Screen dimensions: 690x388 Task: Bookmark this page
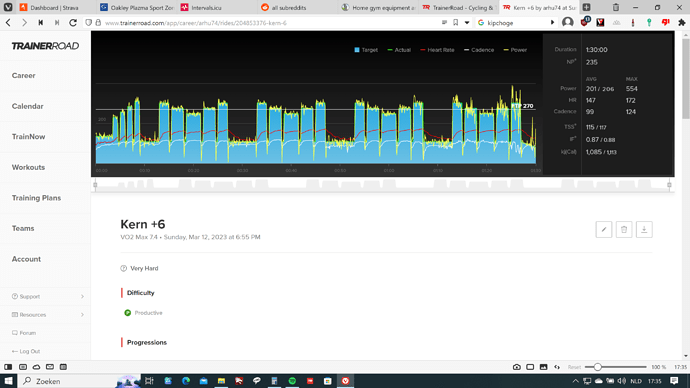[456, 22]
